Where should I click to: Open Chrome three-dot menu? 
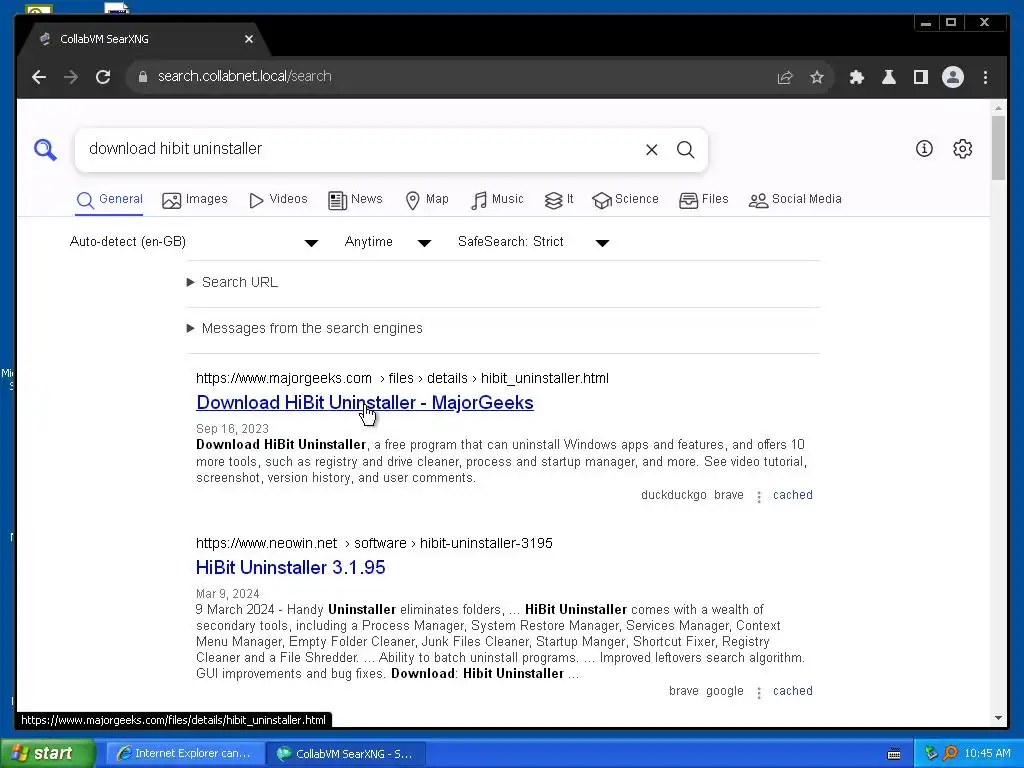985,78
